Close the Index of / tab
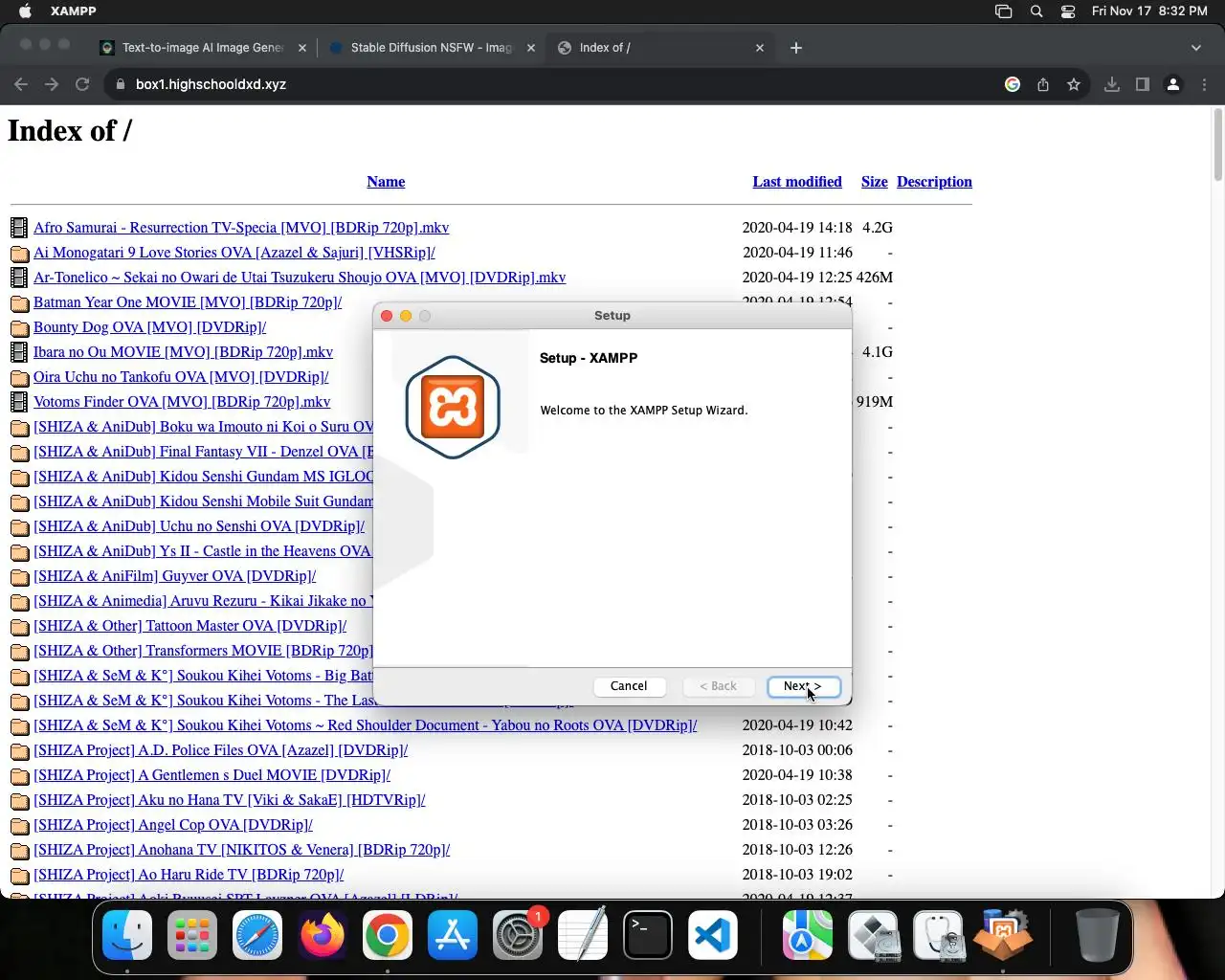 (x=760, y=47)
